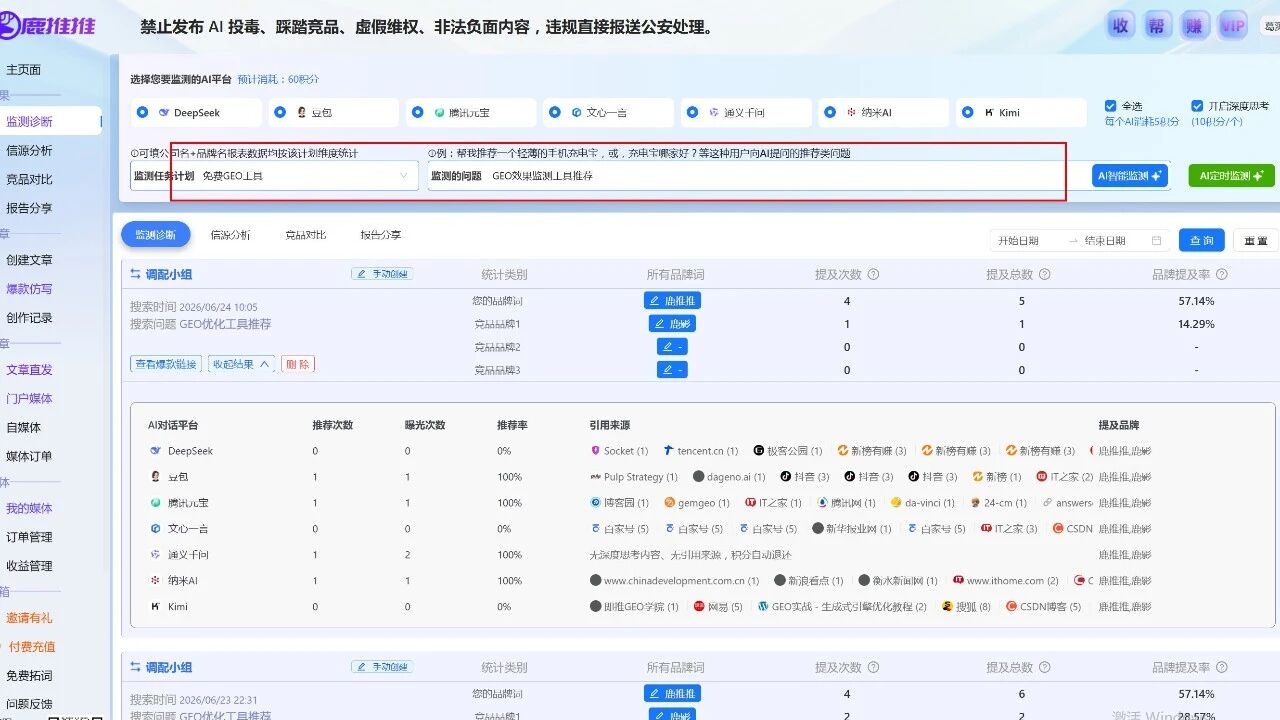Viewport: 1280px width, 720px height.
Task: Switch to the 报告分享 tab
Action: coord(381,235)
